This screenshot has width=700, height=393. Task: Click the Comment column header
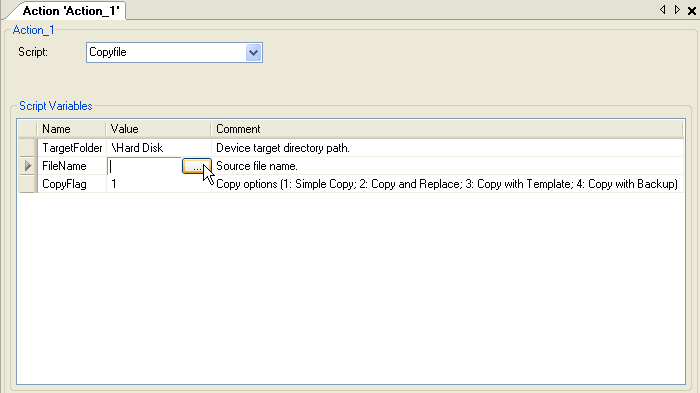point(447,129)
